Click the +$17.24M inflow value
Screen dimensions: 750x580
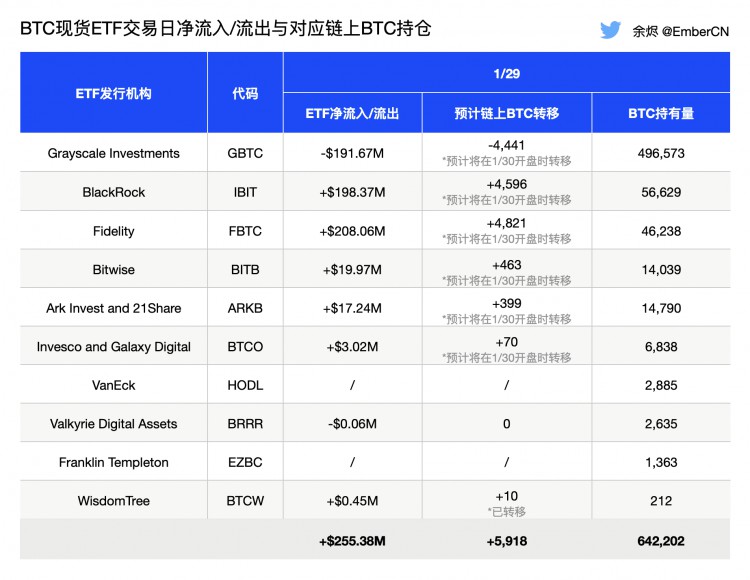(353, 308)
